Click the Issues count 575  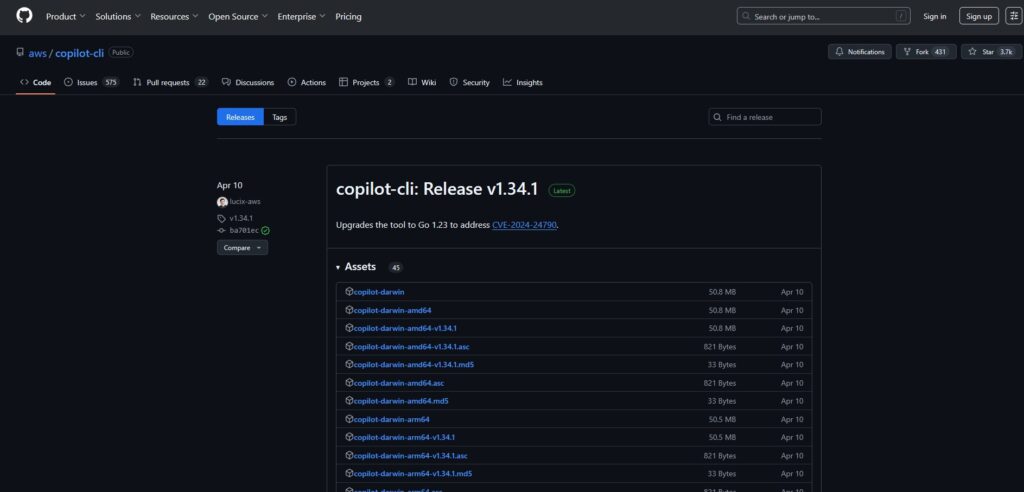click(x=110, y=82)
